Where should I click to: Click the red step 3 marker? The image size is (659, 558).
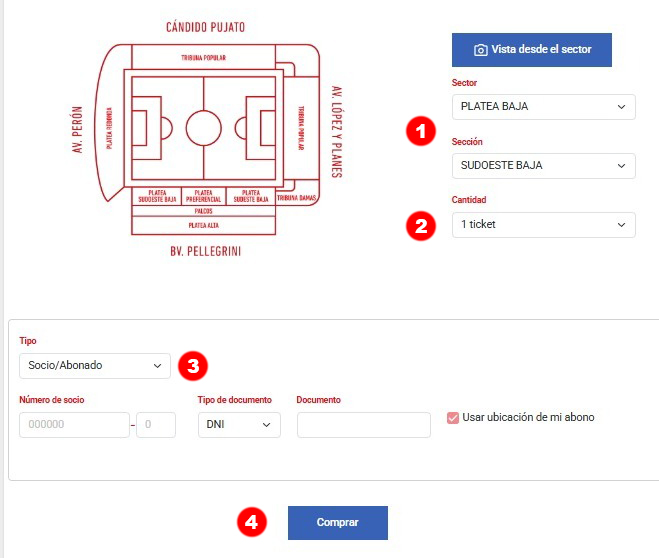click(x=192, y=366)
